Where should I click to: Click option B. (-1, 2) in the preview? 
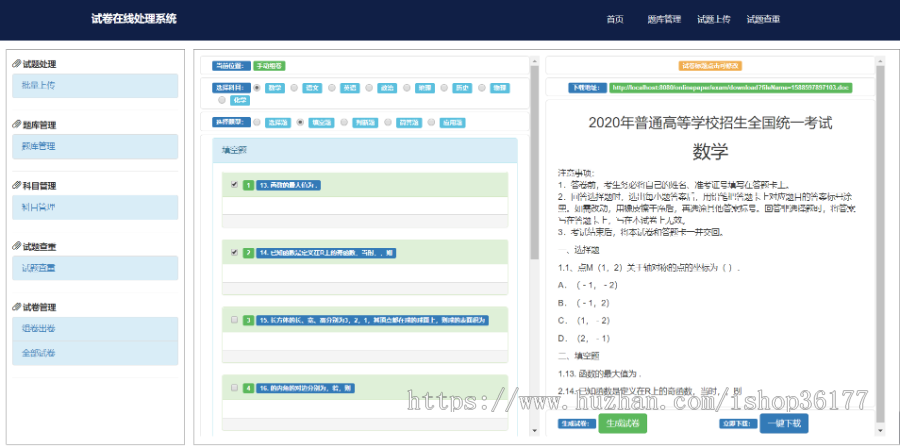pyautogui.click(x=584, y=302)
